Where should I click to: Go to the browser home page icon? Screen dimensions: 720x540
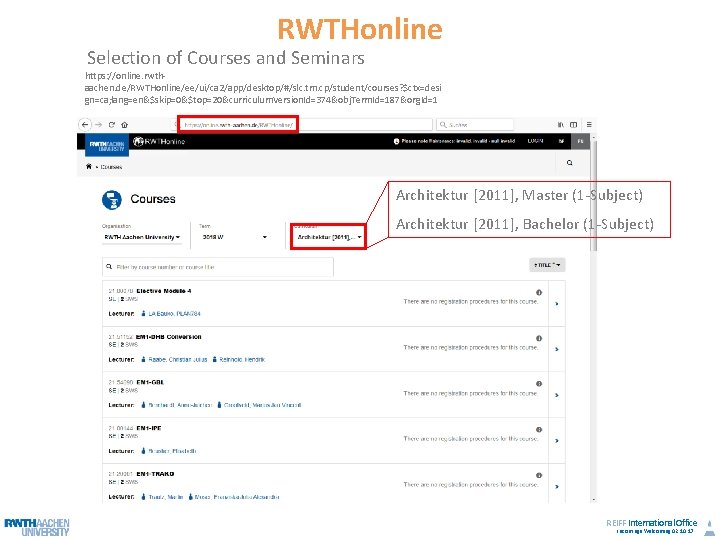coord(124,124)
